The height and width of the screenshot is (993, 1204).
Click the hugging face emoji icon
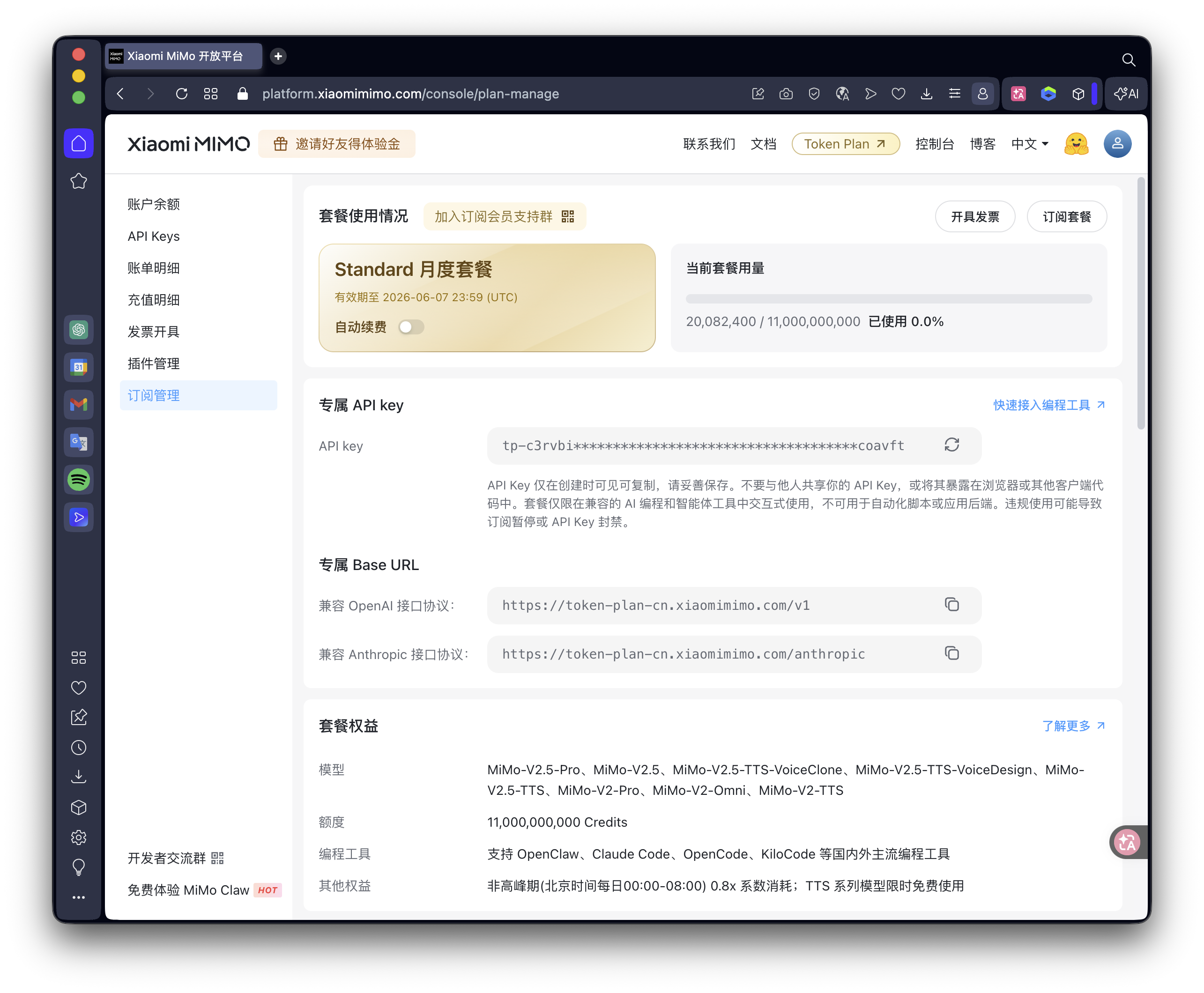pos(1076,144)
